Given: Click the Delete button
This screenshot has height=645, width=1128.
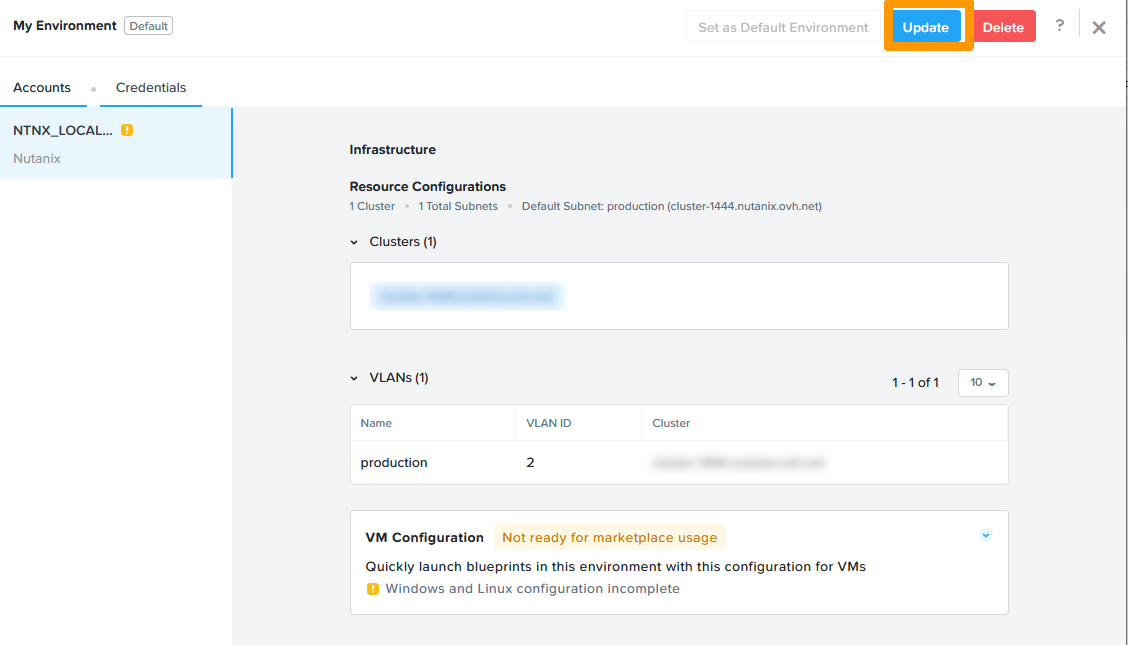Looking at the screenshot, I should (x=1003, y=26).
